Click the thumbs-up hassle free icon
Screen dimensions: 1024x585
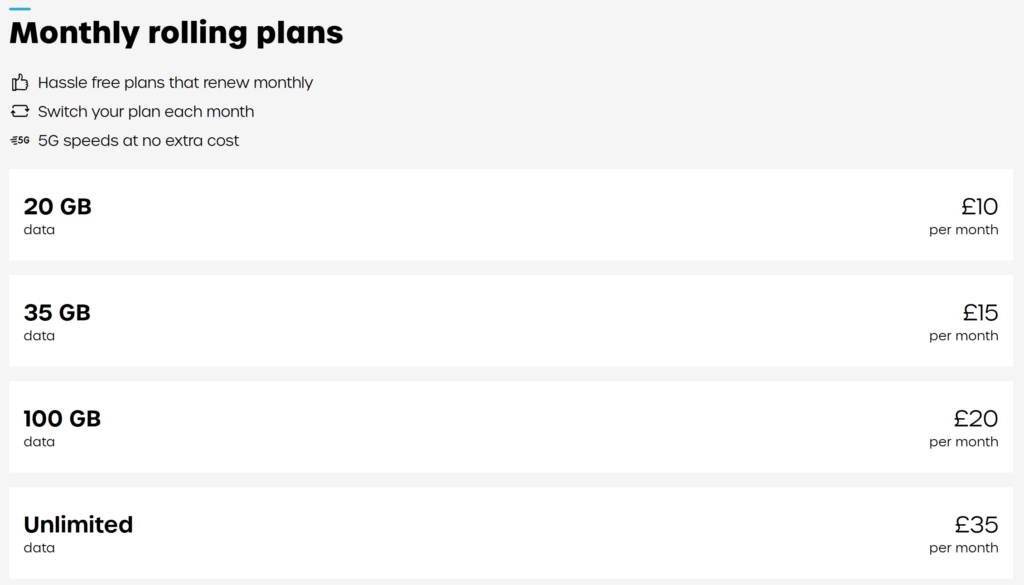[x=20, y=82]
